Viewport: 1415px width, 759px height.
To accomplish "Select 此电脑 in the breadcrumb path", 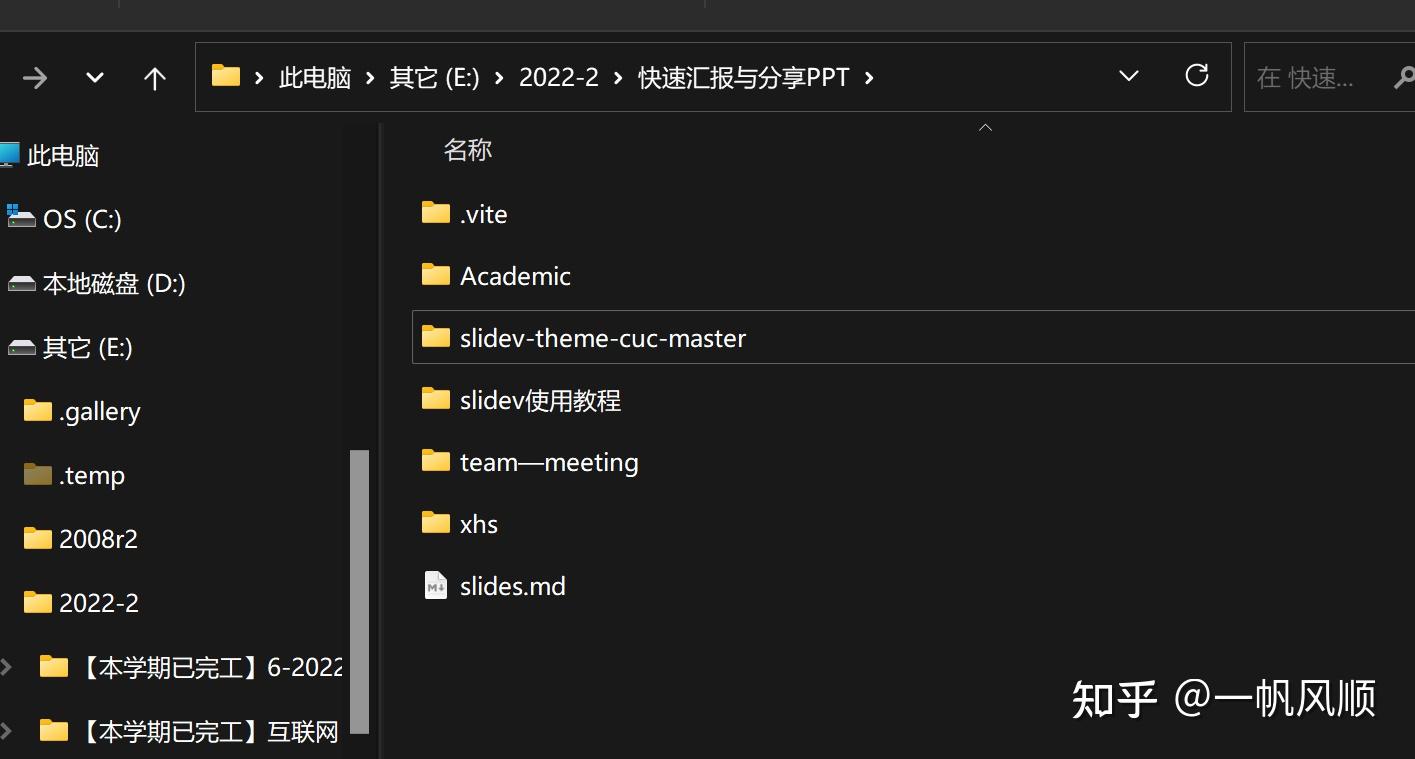I will pos(314,76).
